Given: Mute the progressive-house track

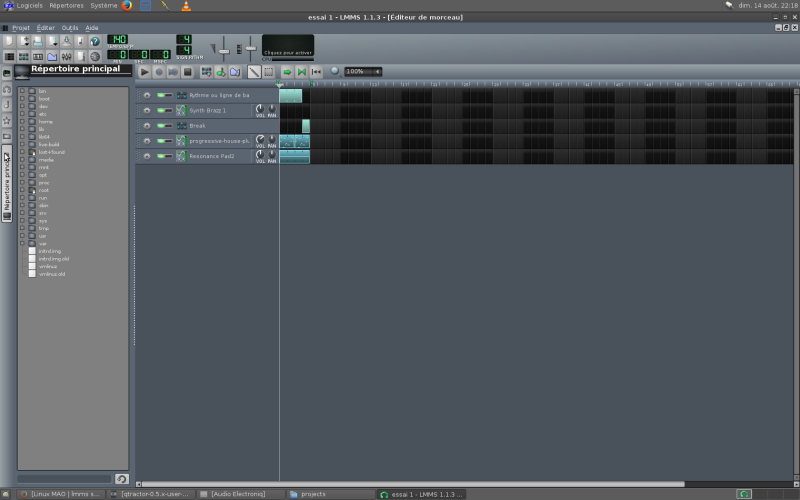Looking at the screenshot, I should [x=160, y=141].
